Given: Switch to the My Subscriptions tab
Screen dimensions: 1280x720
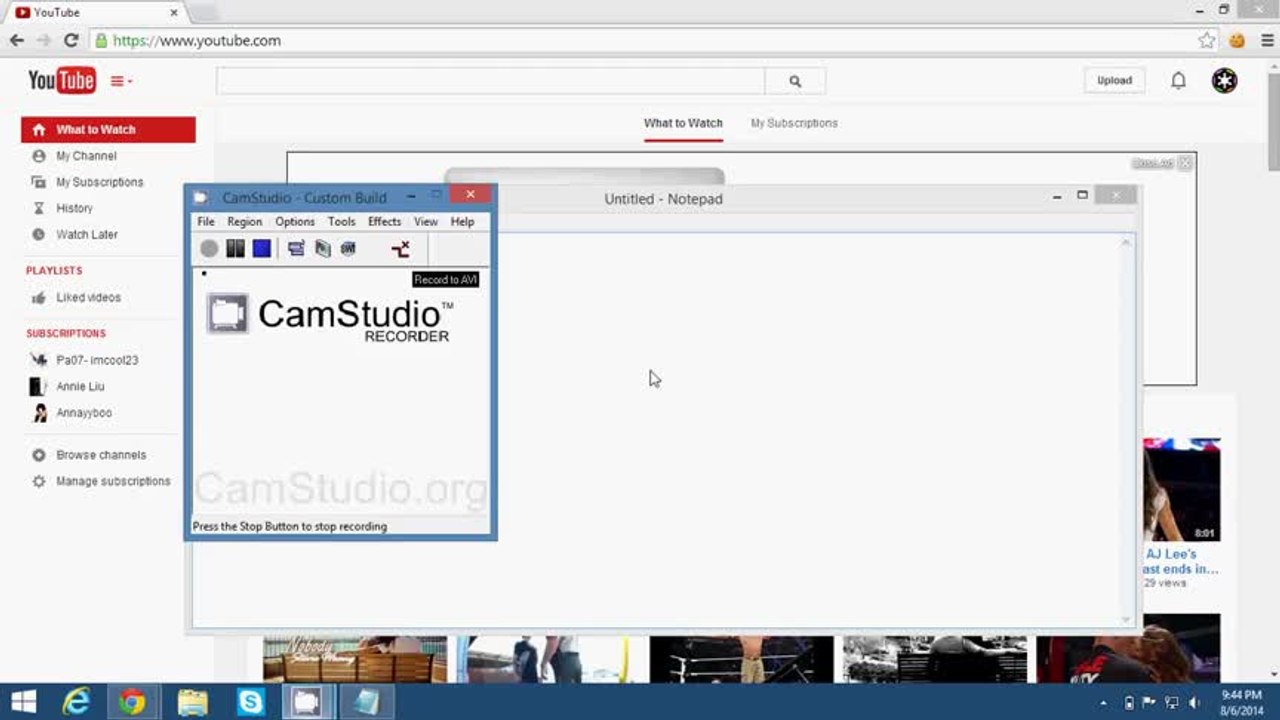Looking at the screenshot, I should click(794, 123).
